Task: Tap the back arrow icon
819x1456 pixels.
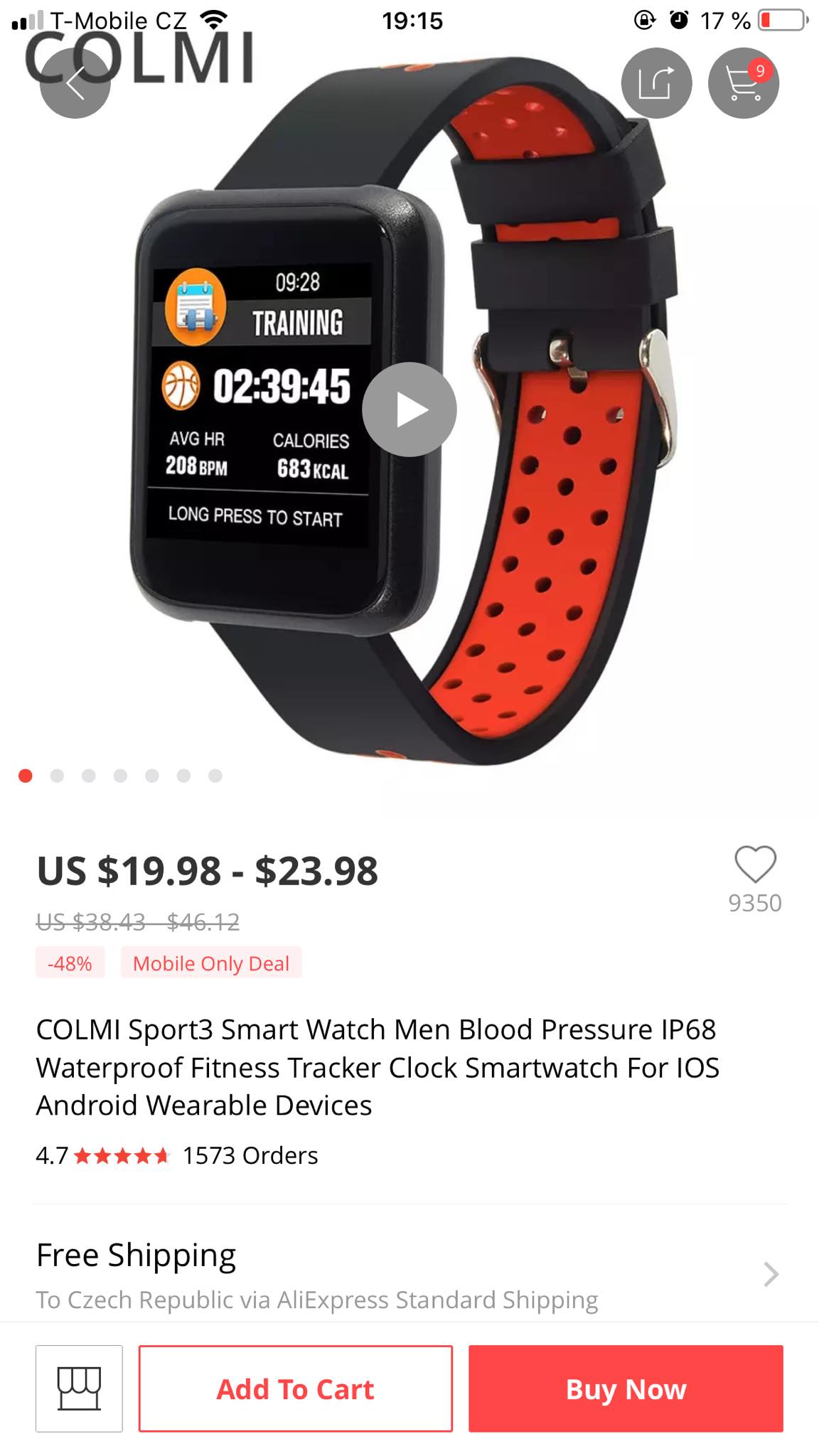Action: click(x=75, y=83)
